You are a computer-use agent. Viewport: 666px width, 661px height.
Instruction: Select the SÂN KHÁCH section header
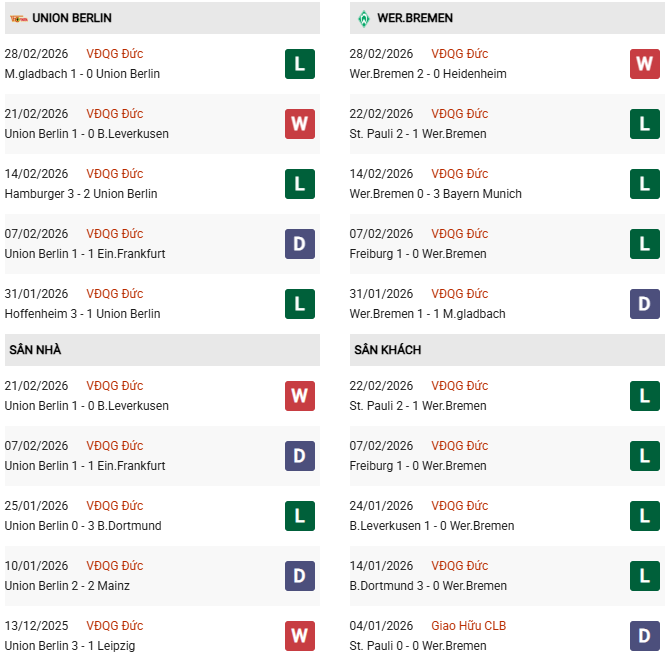point(387,350)
